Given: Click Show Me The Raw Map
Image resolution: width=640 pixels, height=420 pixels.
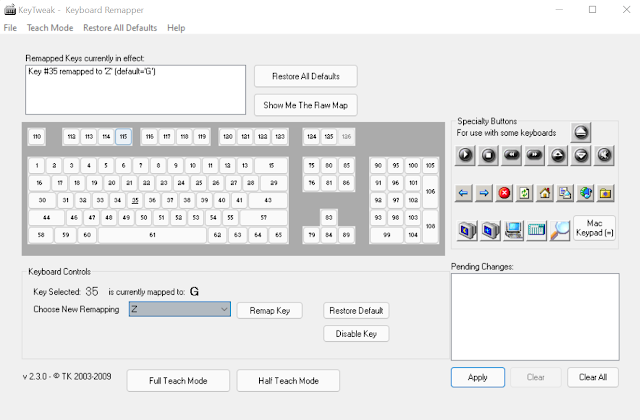Looking at the screenshot, I should pos(306,105).
